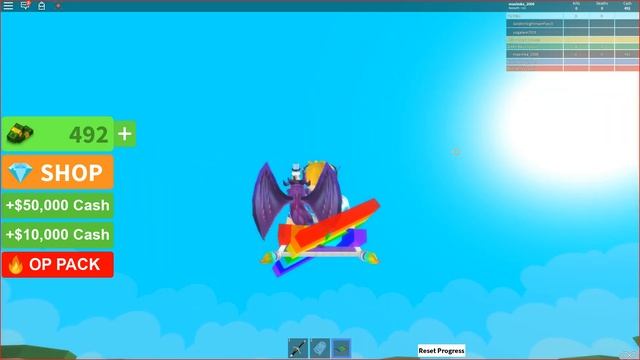Buy +$50,000 Cash
640x360 pixels.
[x=58, y=205]
